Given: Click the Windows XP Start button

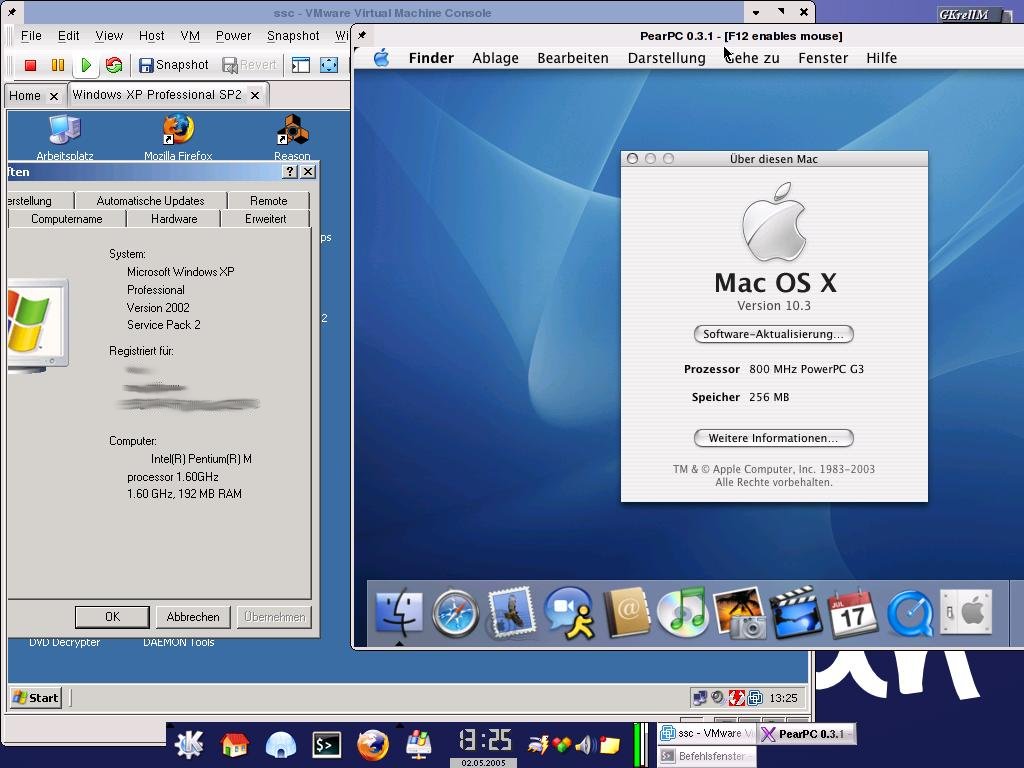Looking at the screenshot, I should [36, 697].
